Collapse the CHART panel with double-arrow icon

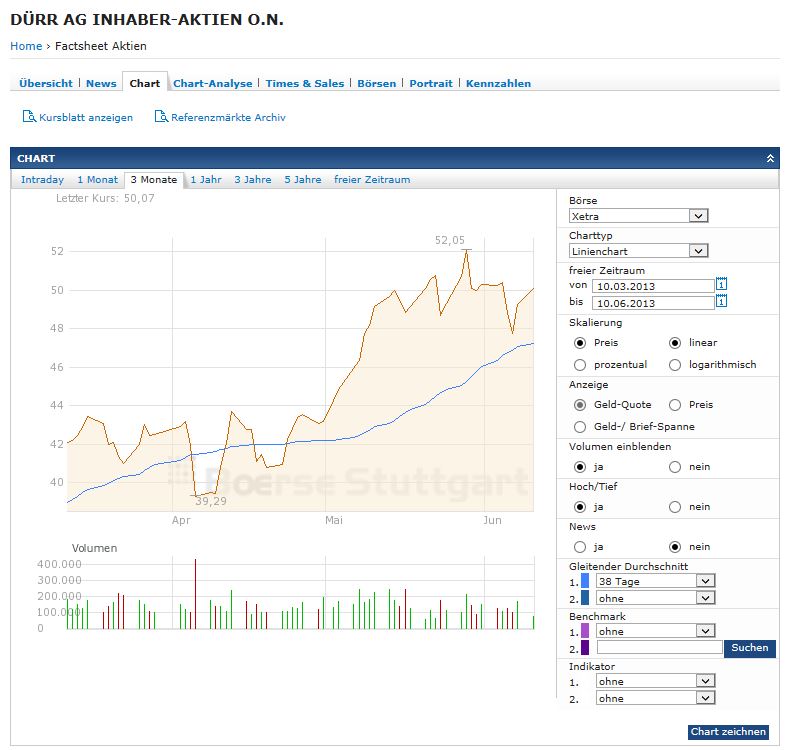[770, 159]
